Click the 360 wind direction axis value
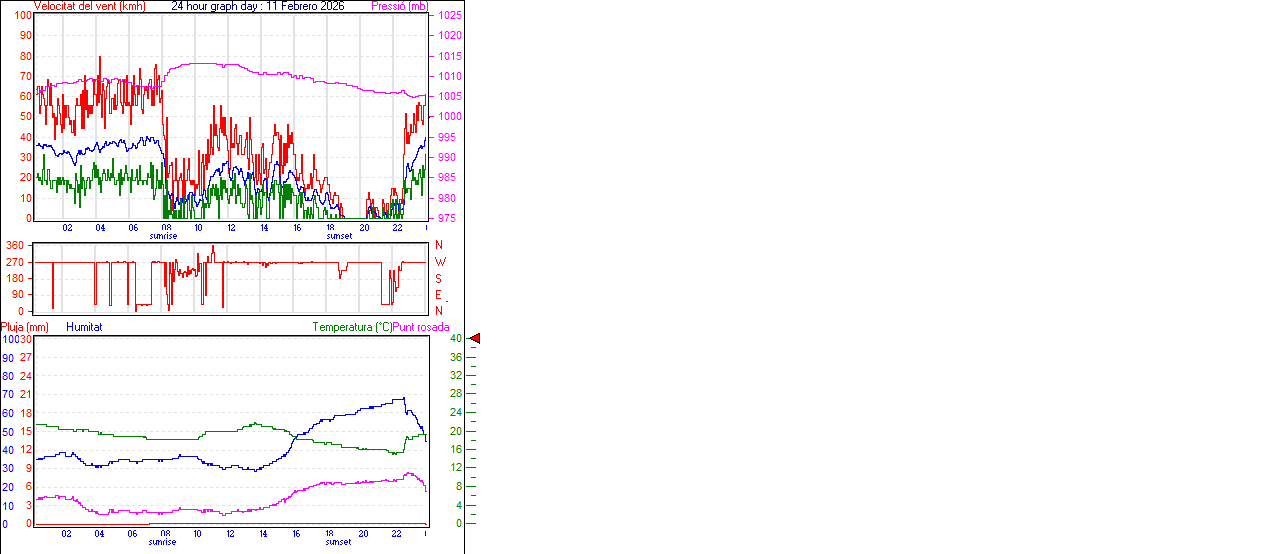The height and width of the screenshot is (554, 1280). 15,245
